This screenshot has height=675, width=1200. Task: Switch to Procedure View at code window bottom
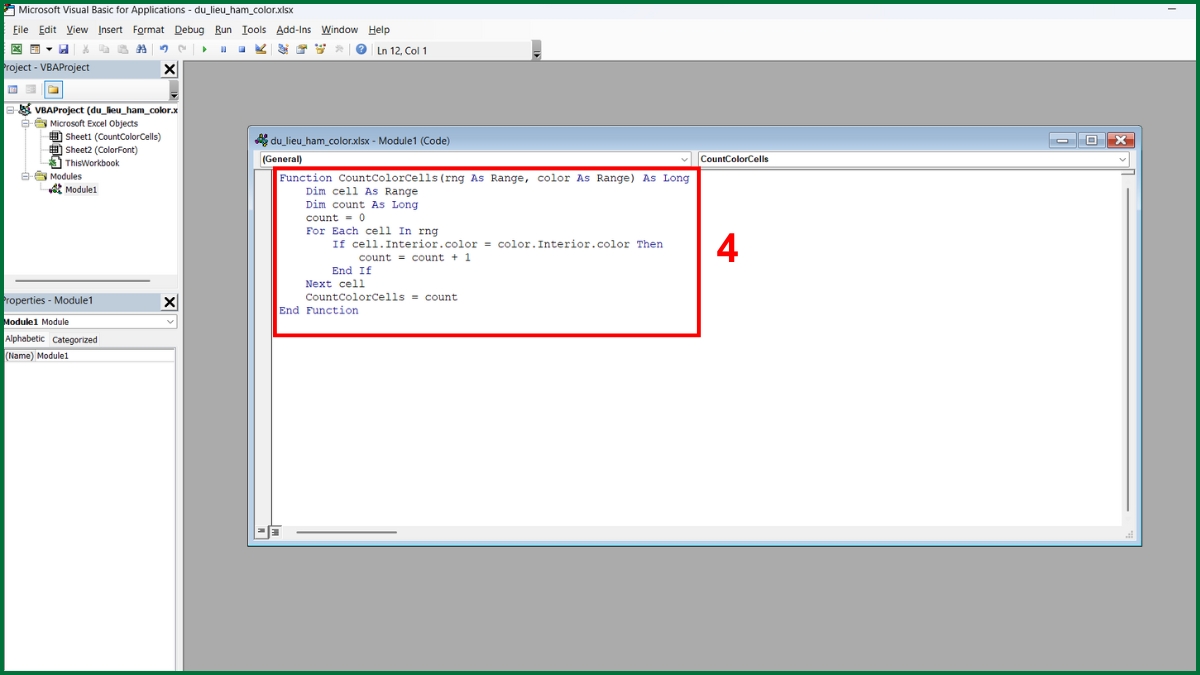click(262, 532)
